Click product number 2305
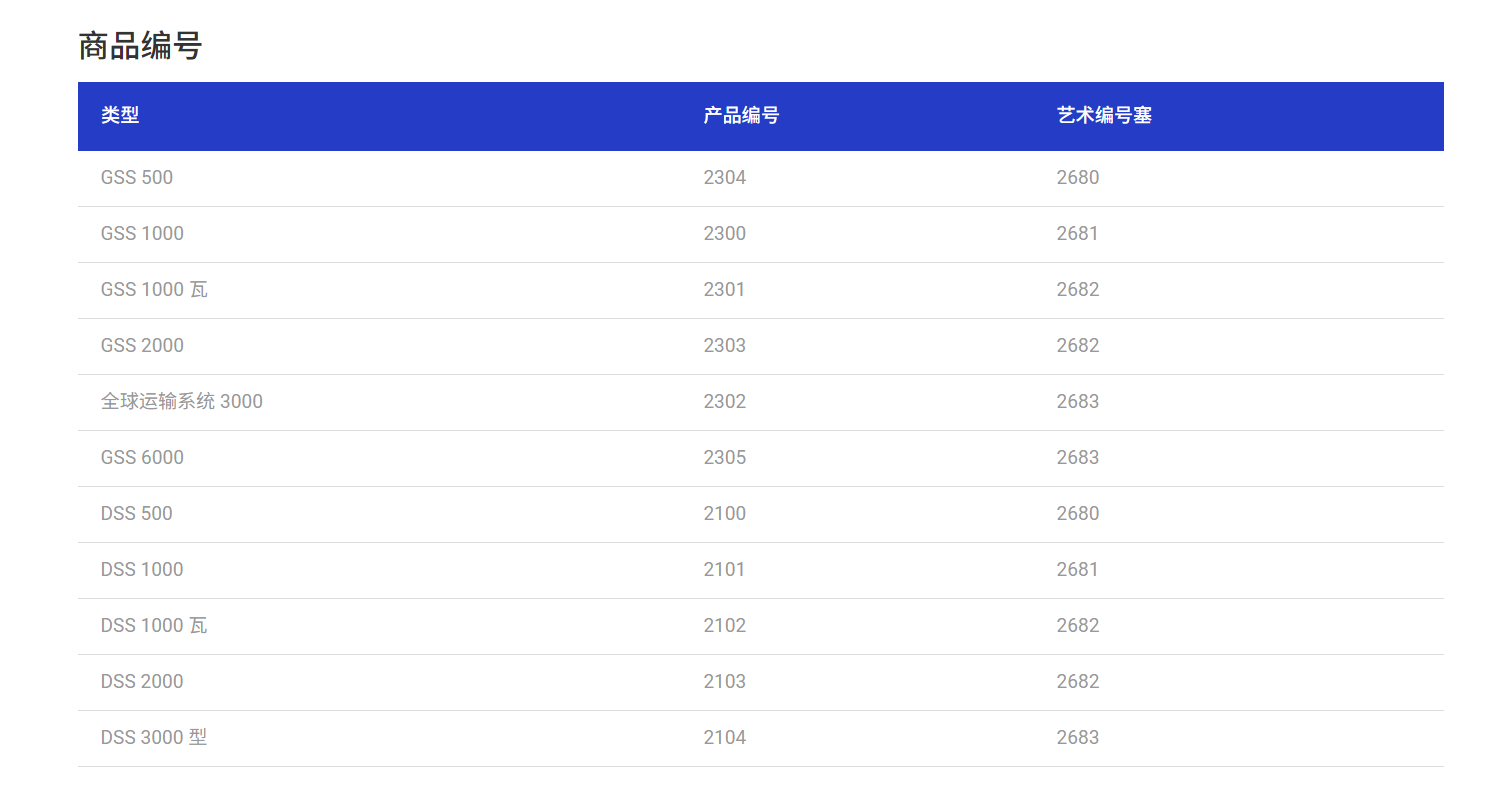The image size is (1498, 812). [725, 458]
